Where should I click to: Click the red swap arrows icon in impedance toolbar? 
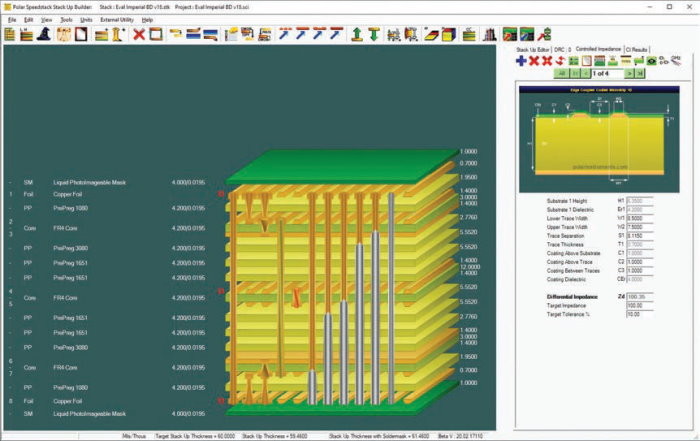point(560,61)
